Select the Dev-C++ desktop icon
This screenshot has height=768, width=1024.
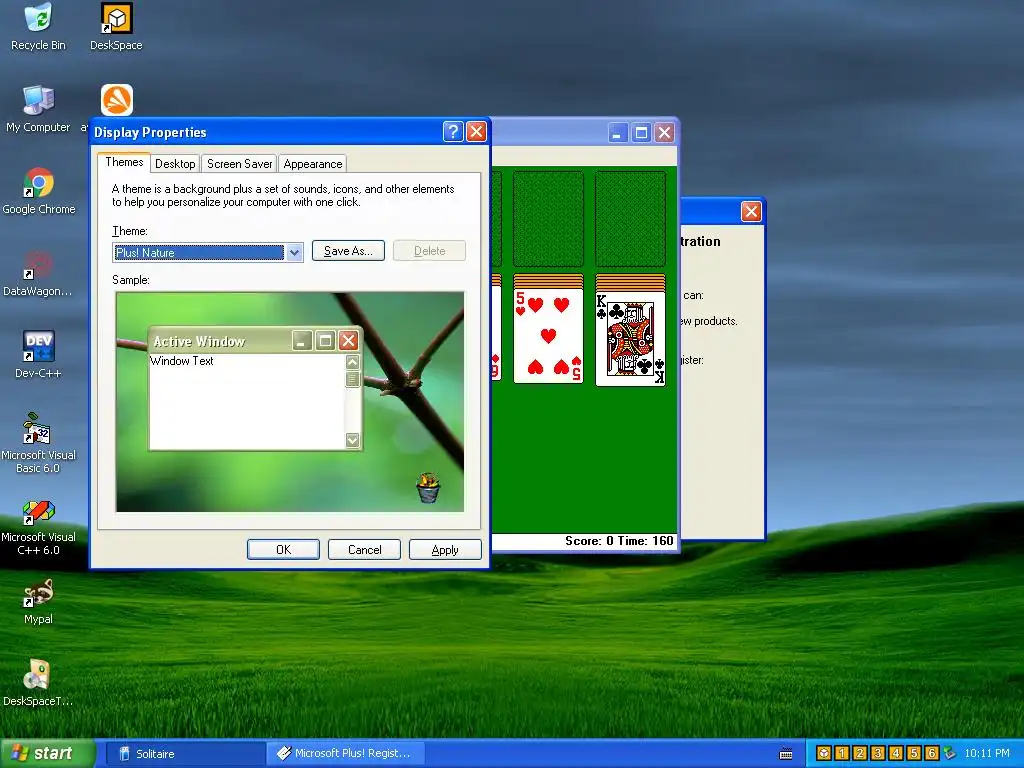pos(38,355)
